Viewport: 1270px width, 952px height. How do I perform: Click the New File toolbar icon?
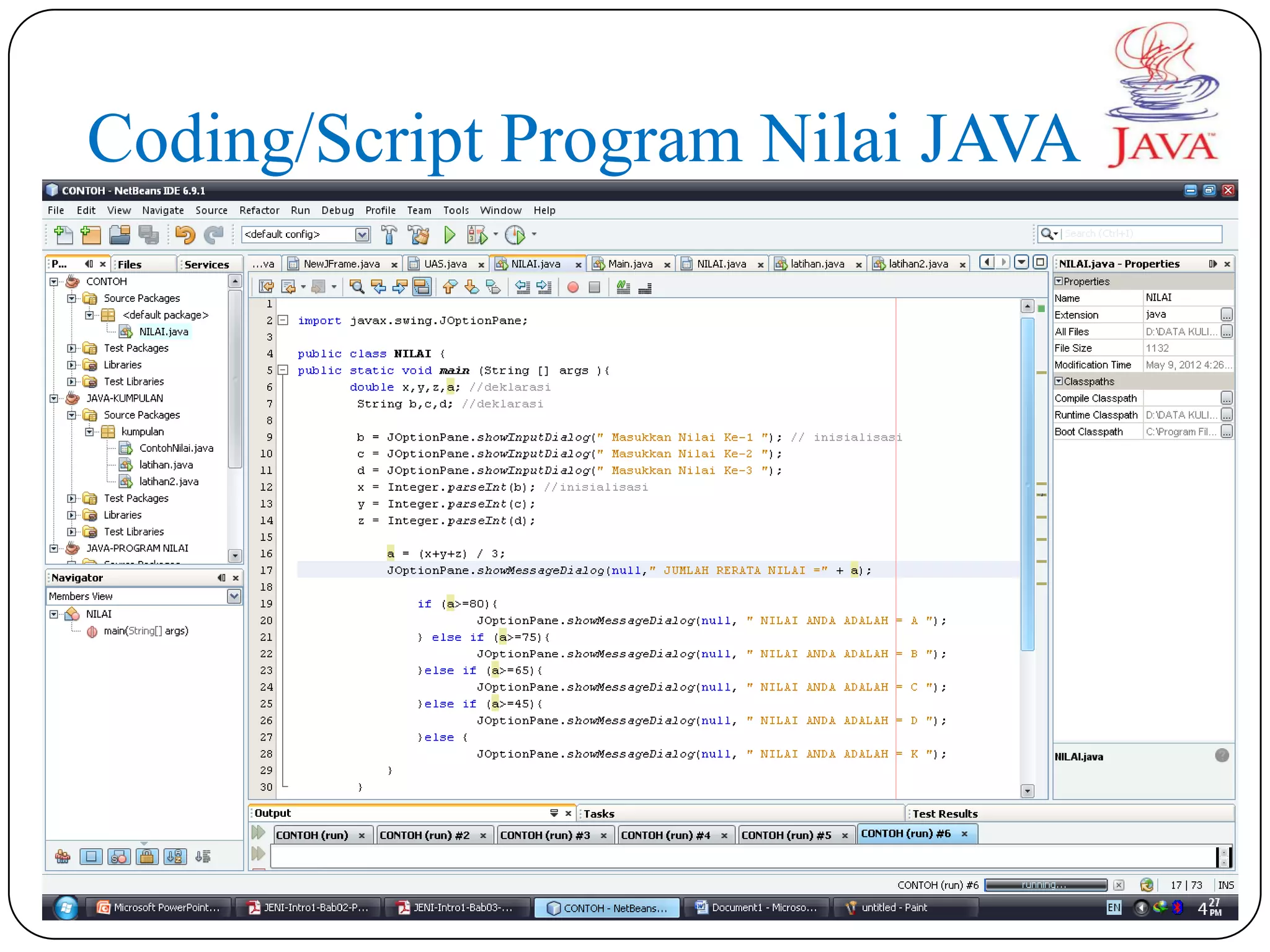(63, 235)
